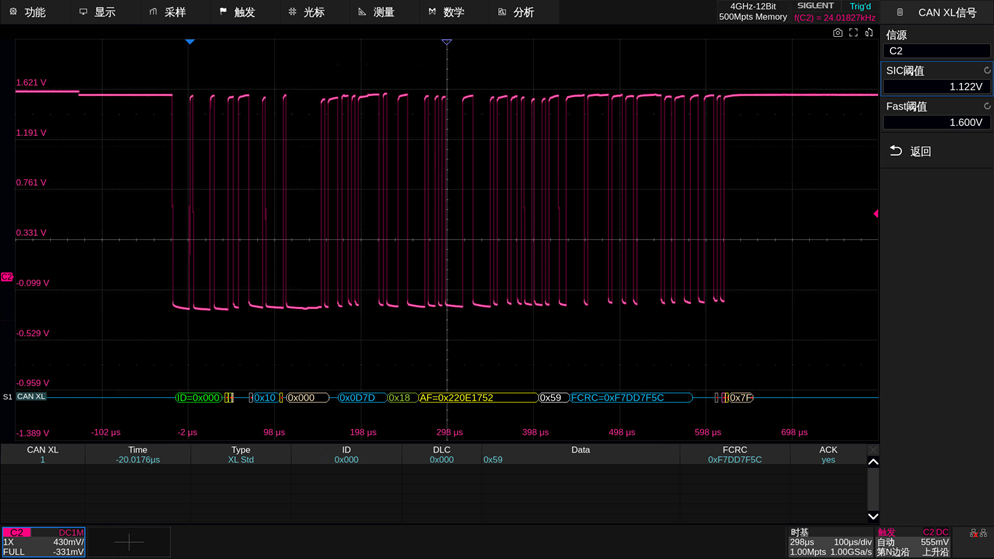Open the 显示 (Display) menu

click(x=98, y=12)
